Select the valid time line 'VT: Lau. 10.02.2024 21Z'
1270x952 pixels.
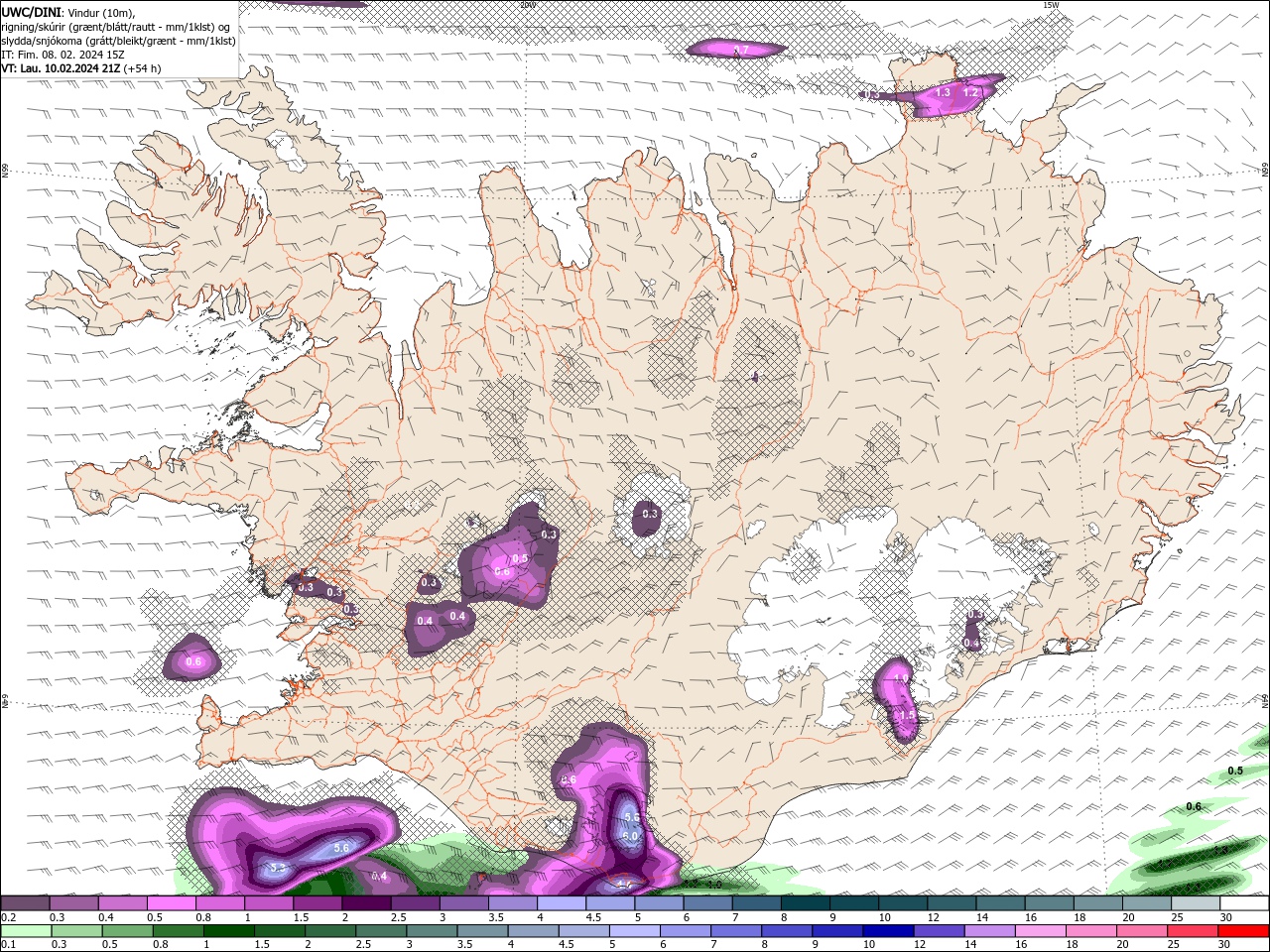tap(62, 68)
